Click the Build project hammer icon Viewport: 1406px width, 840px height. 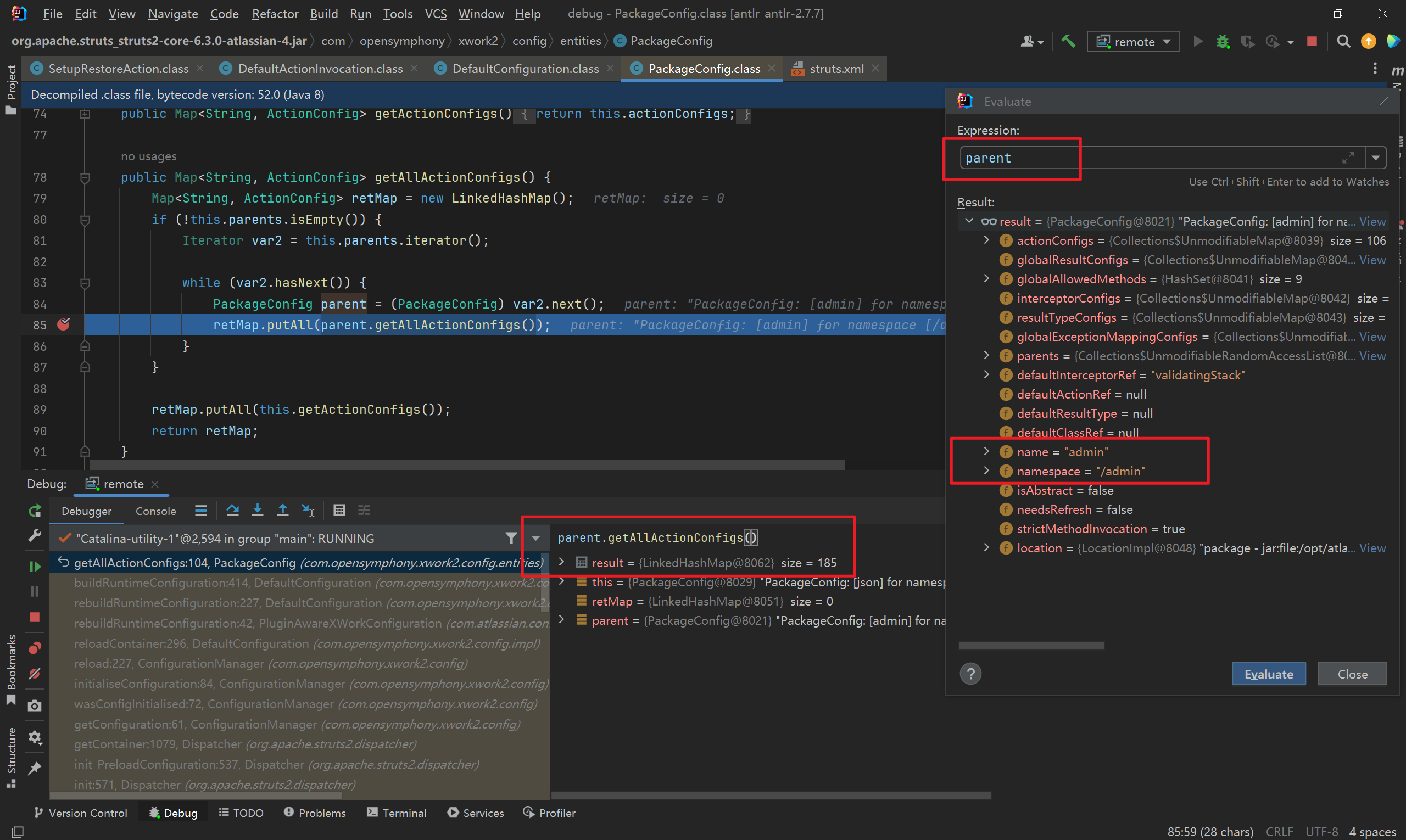point(1068,41)
